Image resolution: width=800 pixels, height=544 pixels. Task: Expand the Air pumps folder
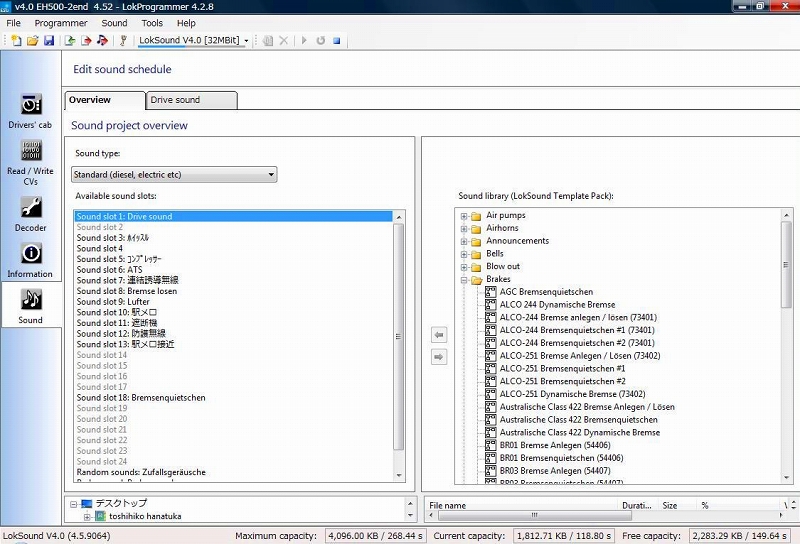coord(464,216)
